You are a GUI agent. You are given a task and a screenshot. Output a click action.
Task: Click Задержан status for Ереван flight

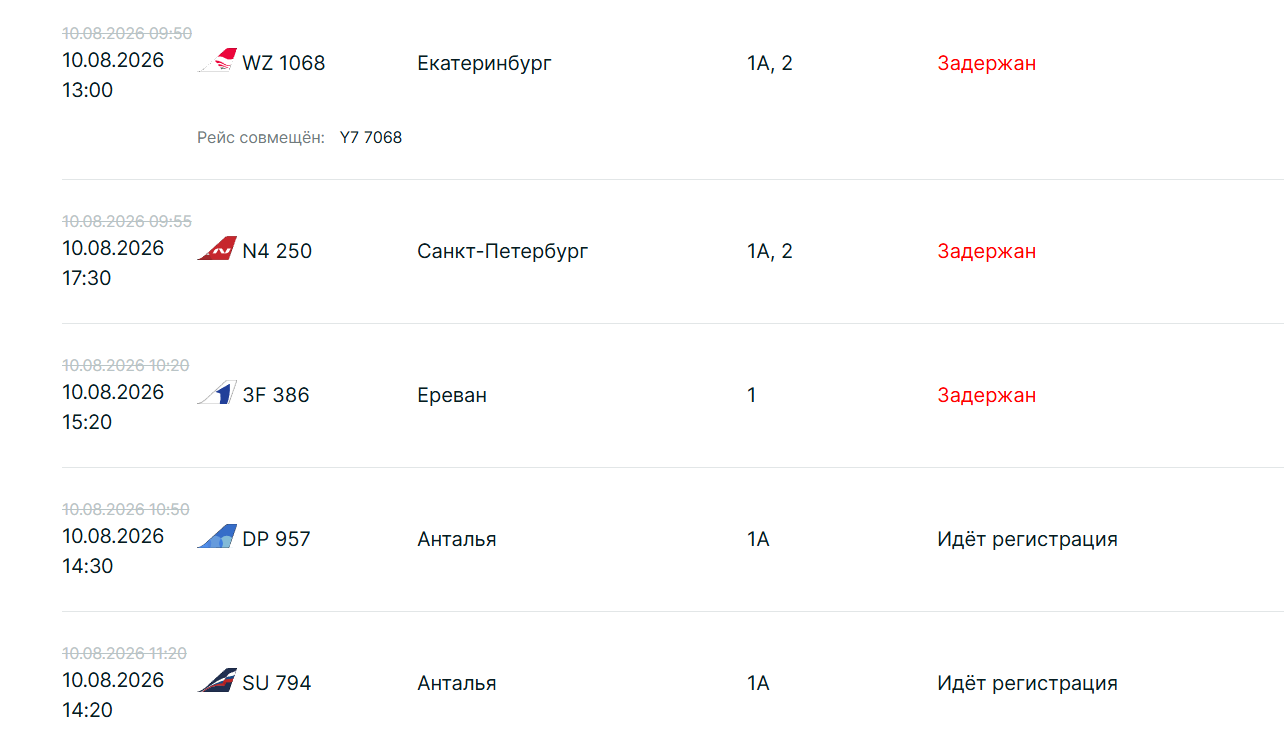click(987, 395)
